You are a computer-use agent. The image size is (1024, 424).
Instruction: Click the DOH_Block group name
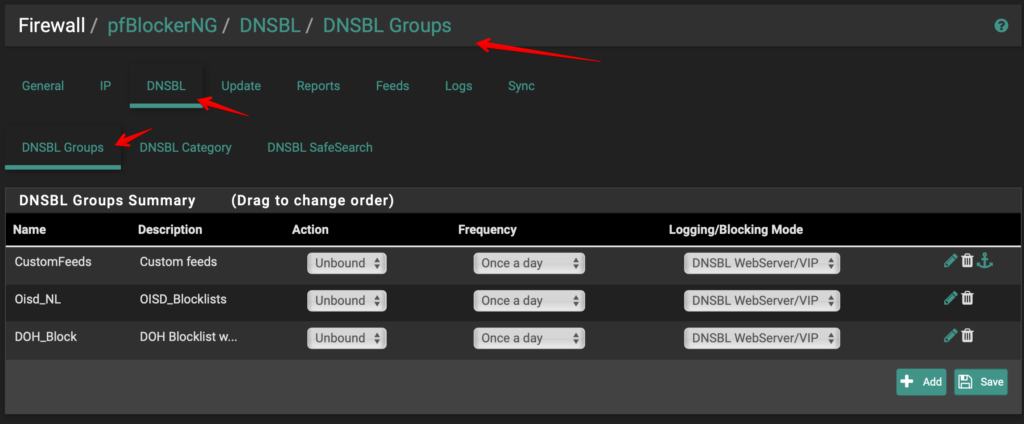click(x=46, y=336)
